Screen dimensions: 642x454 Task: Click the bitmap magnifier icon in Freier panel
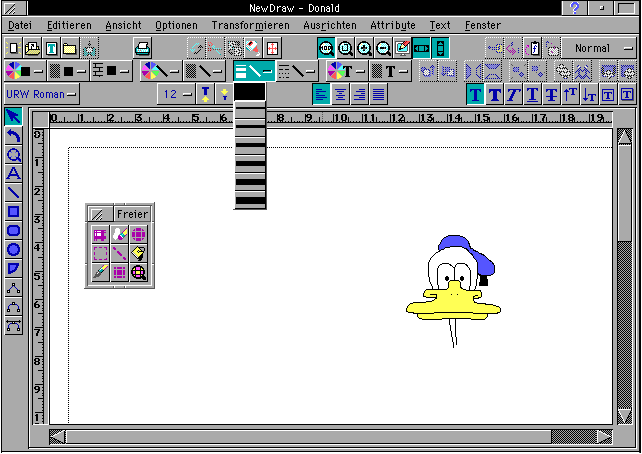tap(139, 272)
